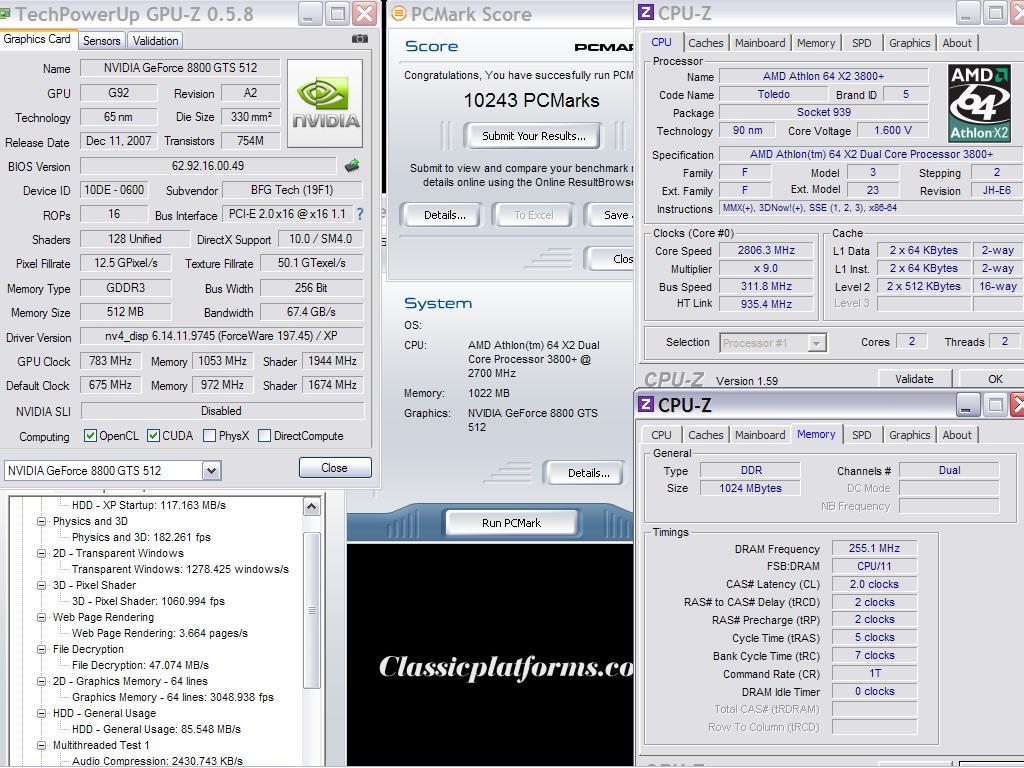Click the GPU-Z screenshot camera icon

[359, 39]
